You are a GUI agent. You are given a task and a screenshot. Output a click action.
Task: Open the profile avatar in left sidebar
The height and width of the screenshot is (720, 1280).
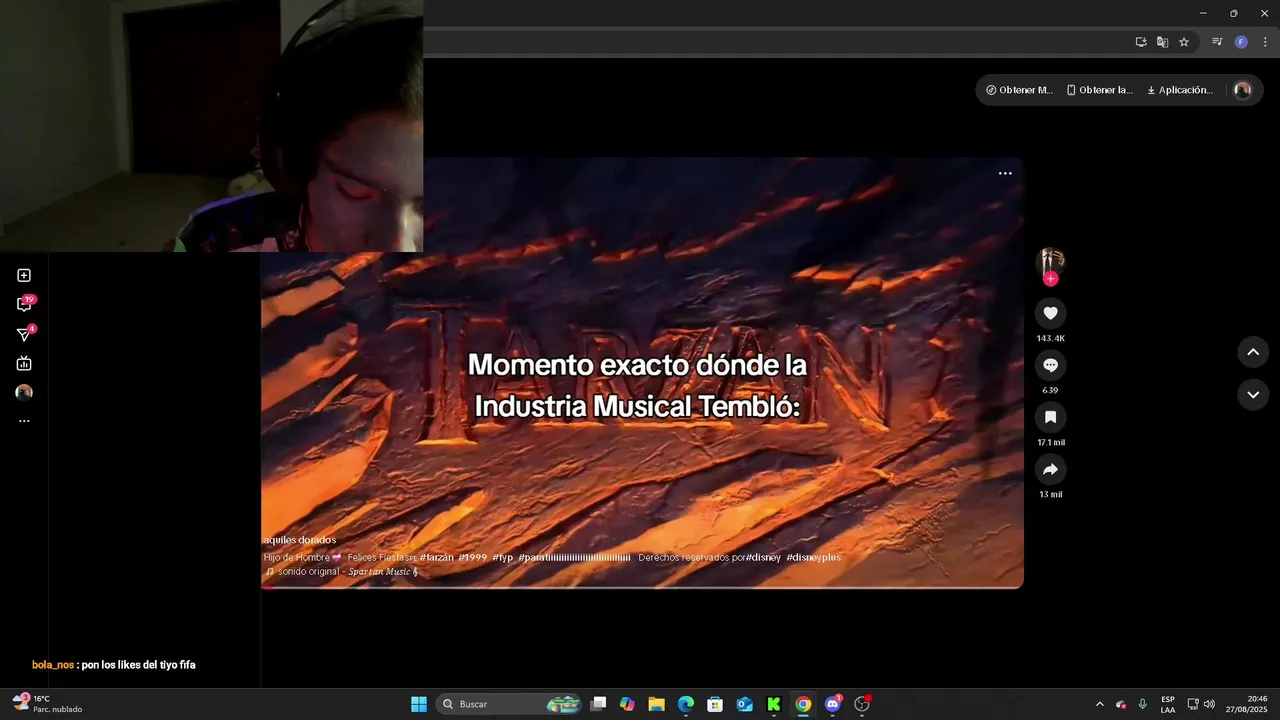coord(24,392)
